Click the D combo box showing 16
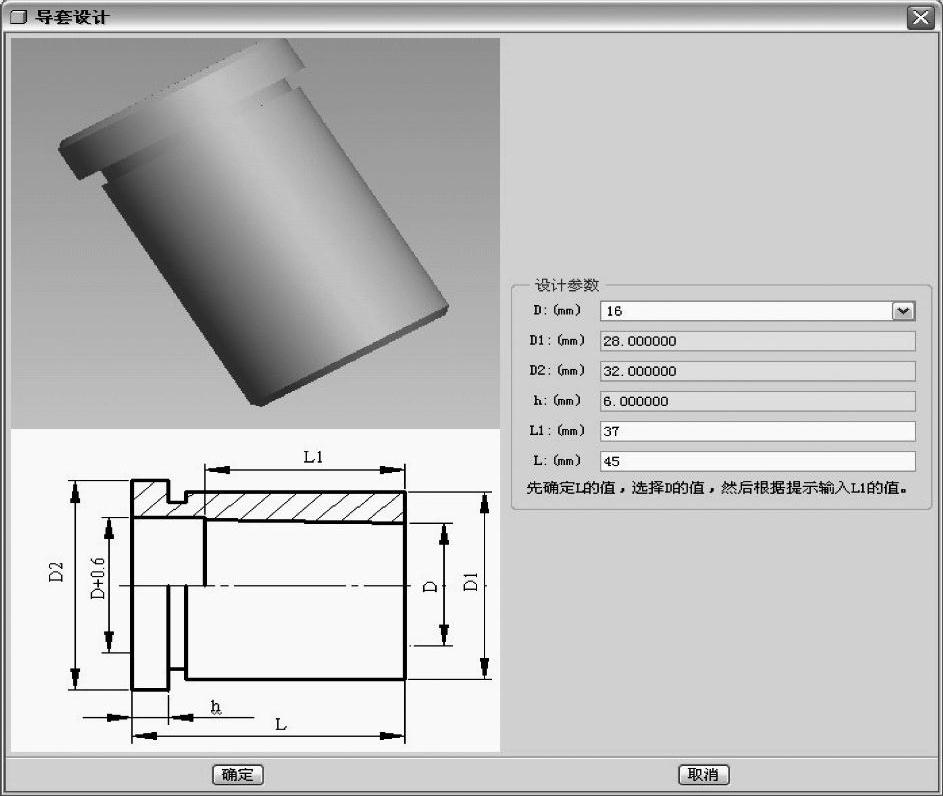 (745, 311)
